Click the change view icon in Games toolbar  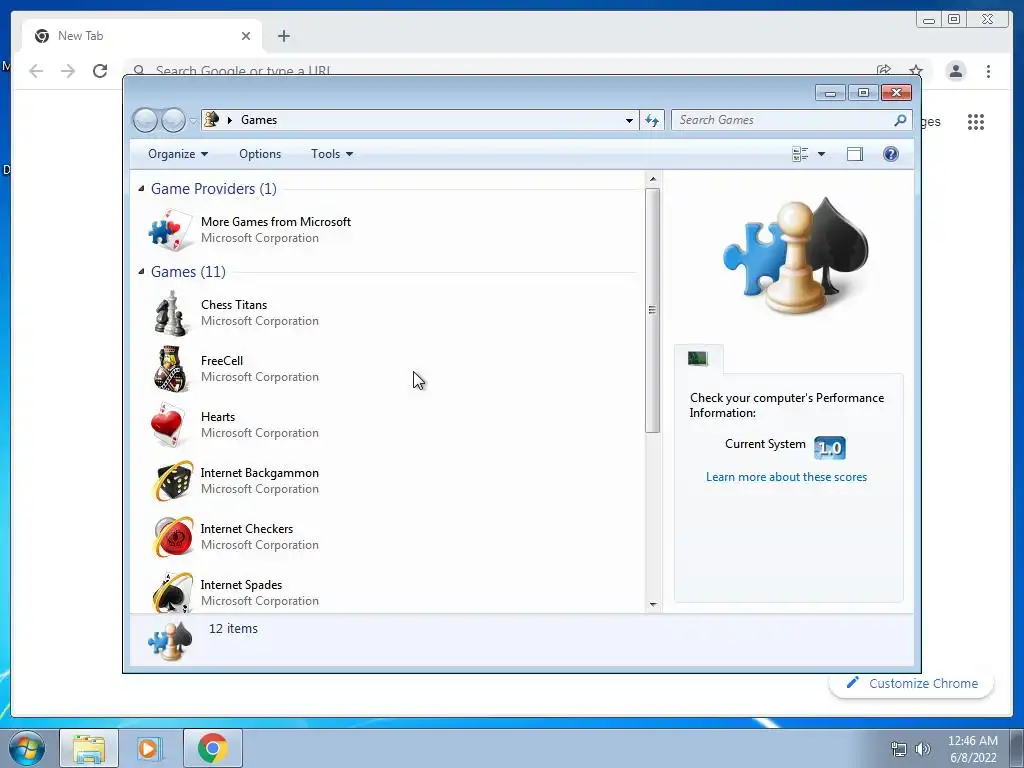pos(800,154)
